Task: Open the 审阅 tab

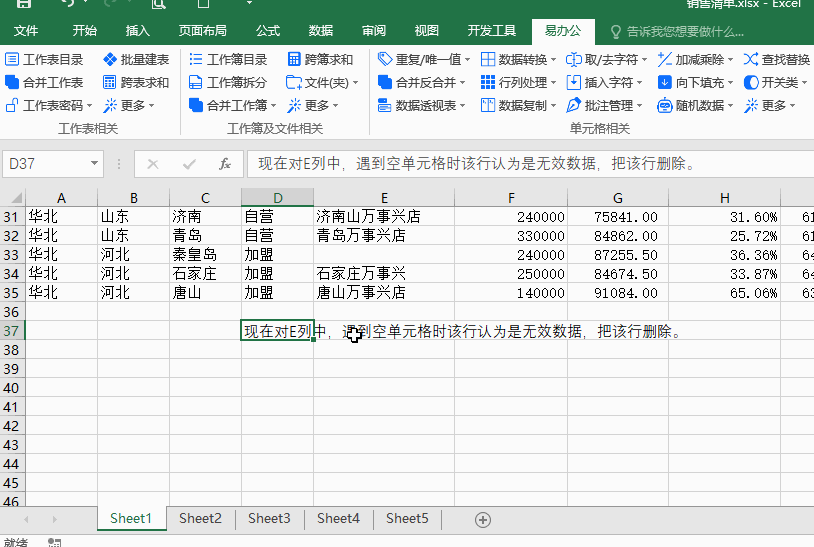Action: (374, 31)
